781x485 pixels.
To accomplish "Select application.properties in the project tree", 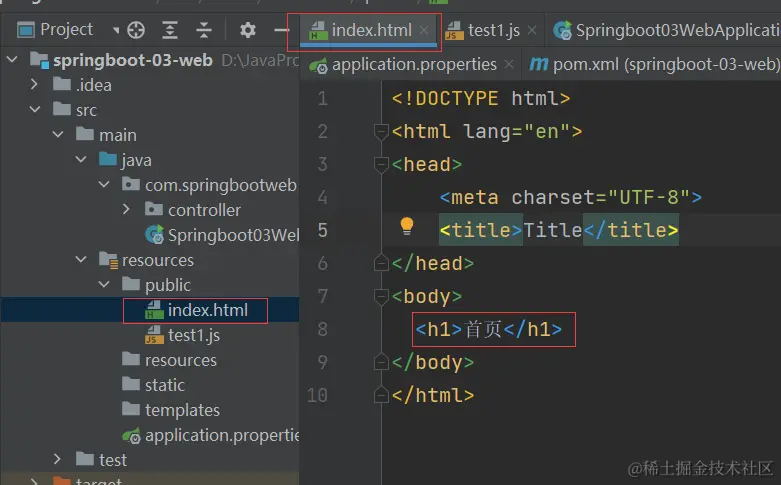I will pos(211,435).
